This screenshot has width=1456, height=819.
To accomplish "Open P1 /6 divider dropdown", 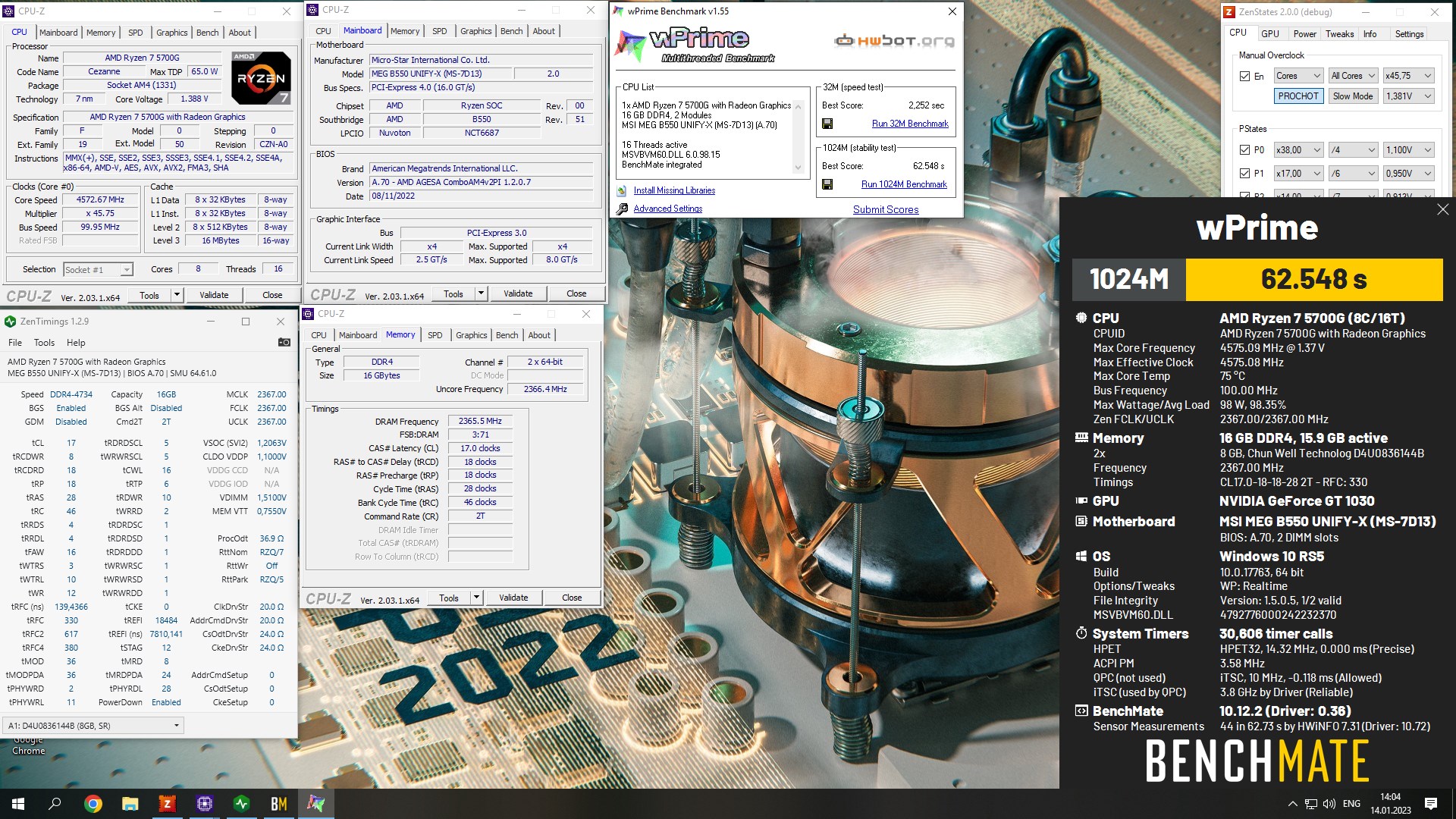I will (x=1354, y=174).
